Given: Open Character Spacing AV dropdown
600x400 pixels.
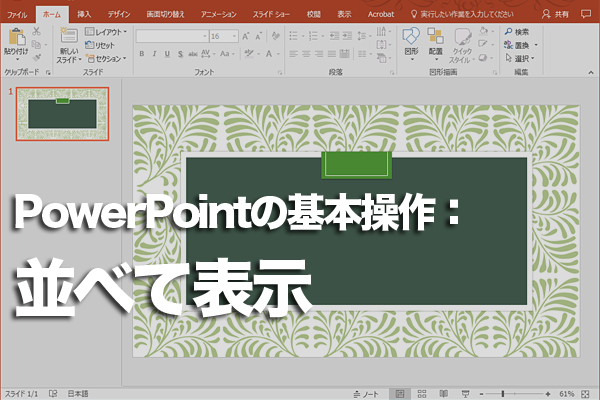Looking at the screenshot, I should point(208,54).
